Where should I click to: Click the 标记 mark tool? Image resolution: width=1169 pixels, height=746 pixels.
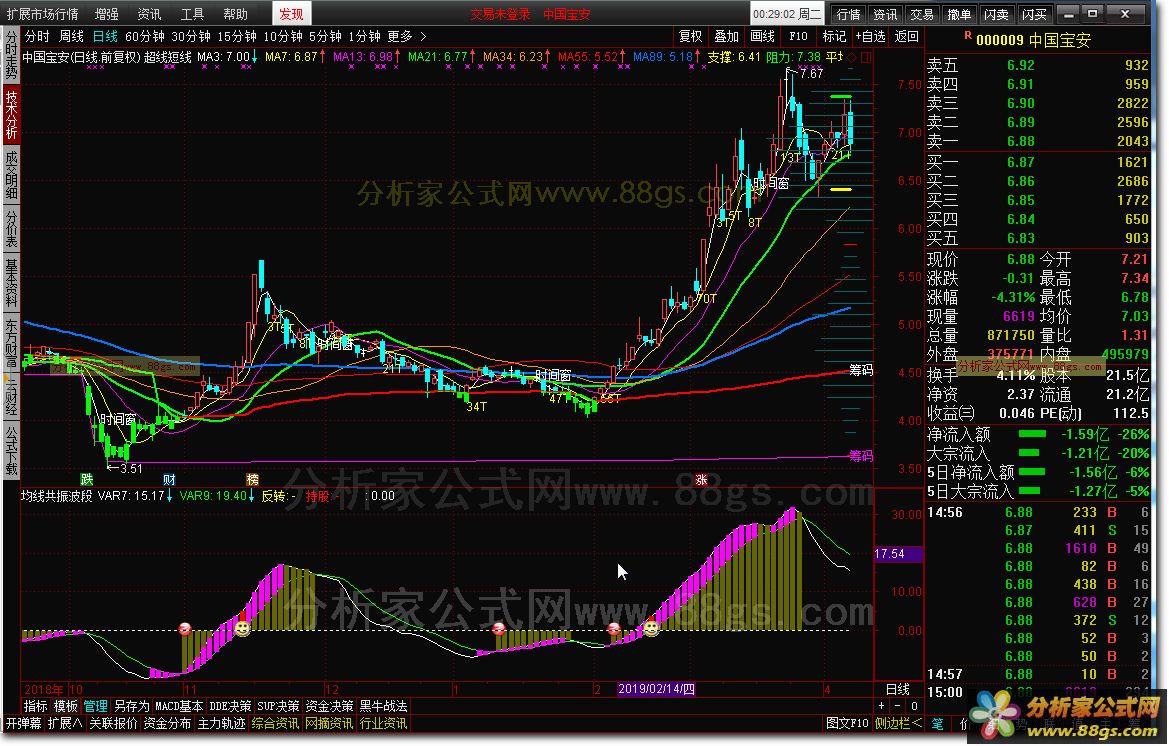pos(834,37)
